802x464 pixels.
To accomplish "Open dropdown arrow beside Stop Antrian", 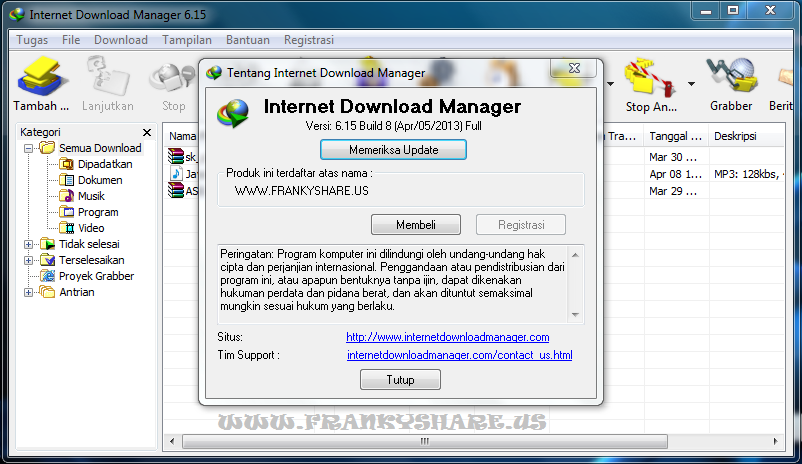I will (691, 83).
